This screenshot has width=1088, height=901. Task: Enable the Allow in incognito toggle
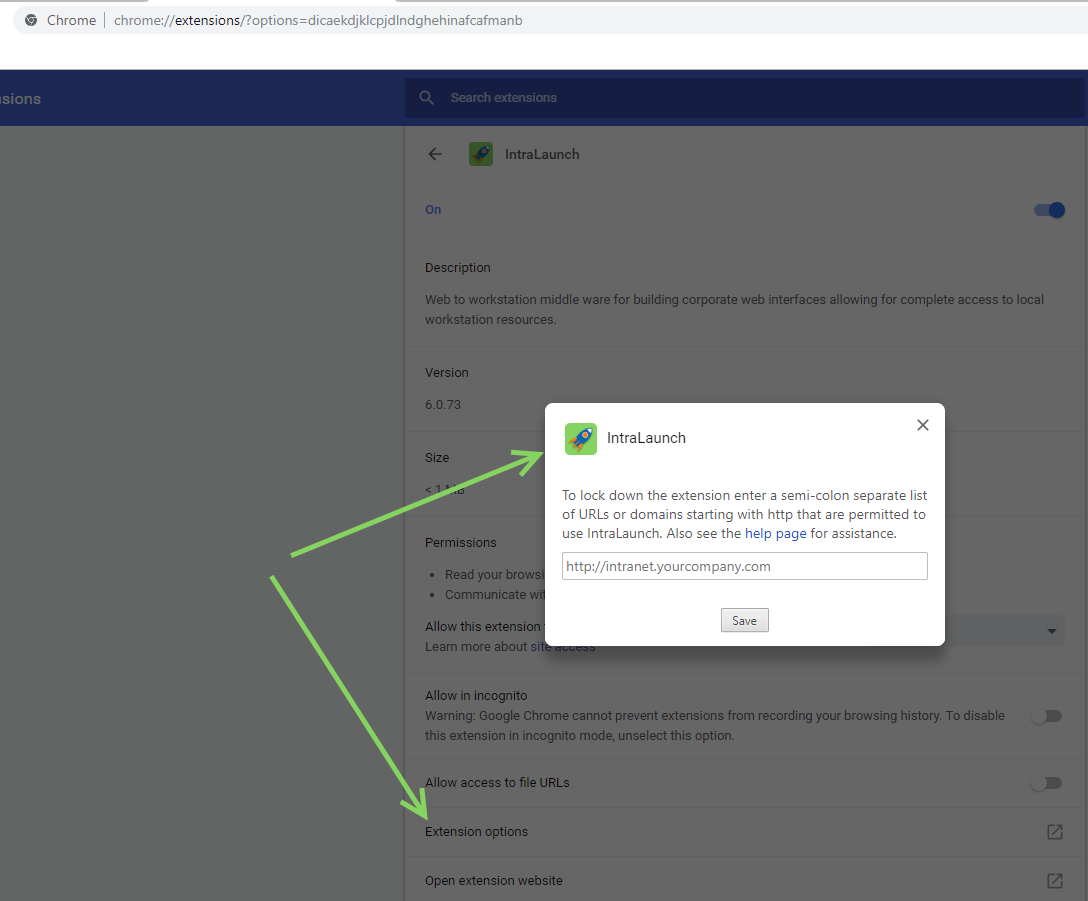(x=1046, y=716)
